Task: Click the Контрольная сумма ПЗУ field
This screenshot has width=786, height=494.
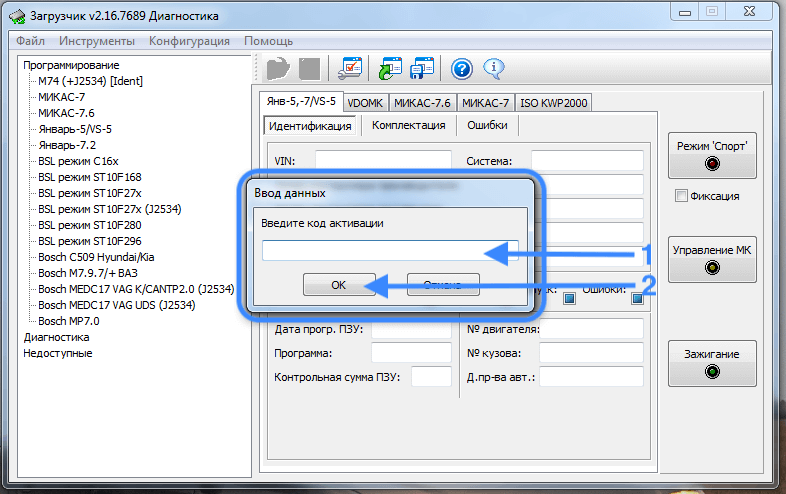Action: tap(432, 377)
